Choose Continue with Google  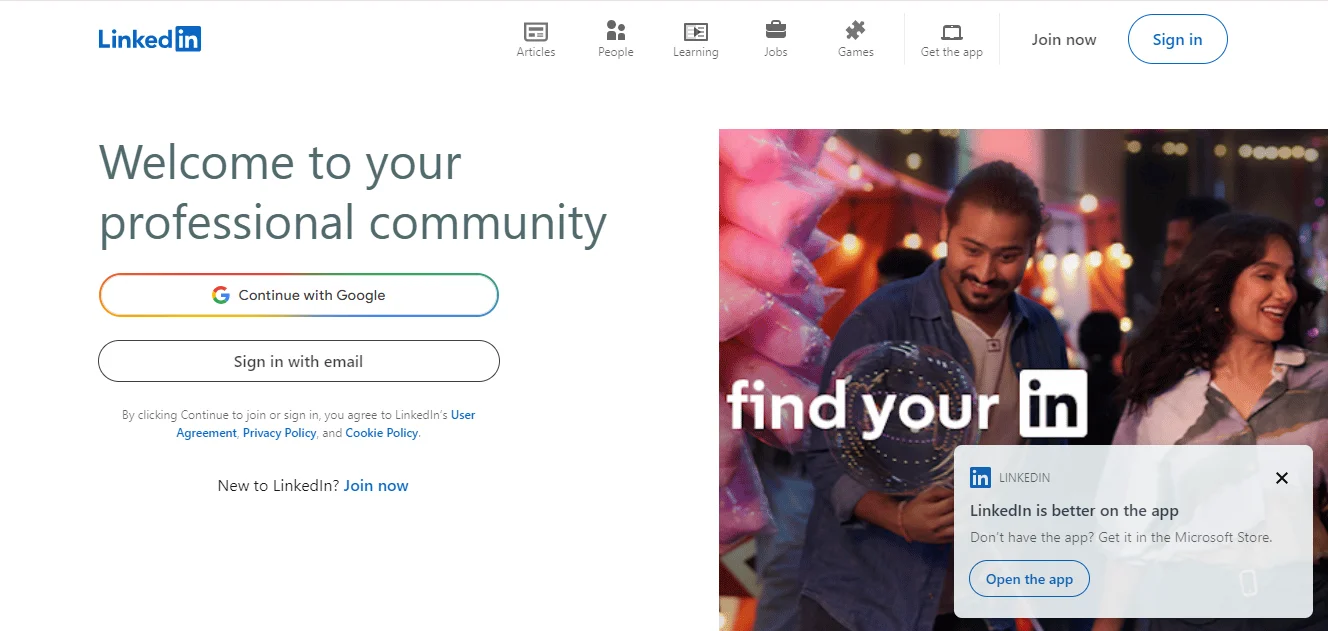pos(298,295)
